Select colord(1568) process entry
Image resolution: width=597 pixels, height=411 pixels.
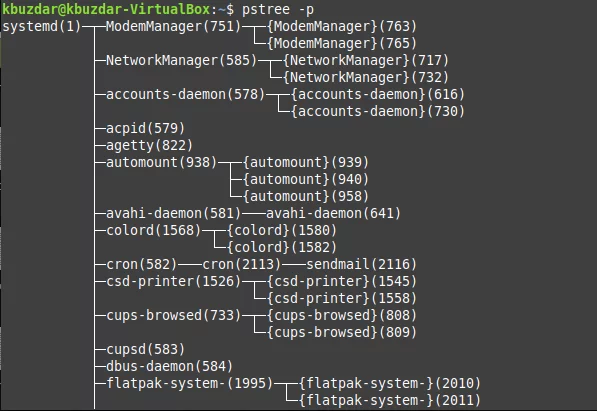pyautogui.click(x=153, y=231)
